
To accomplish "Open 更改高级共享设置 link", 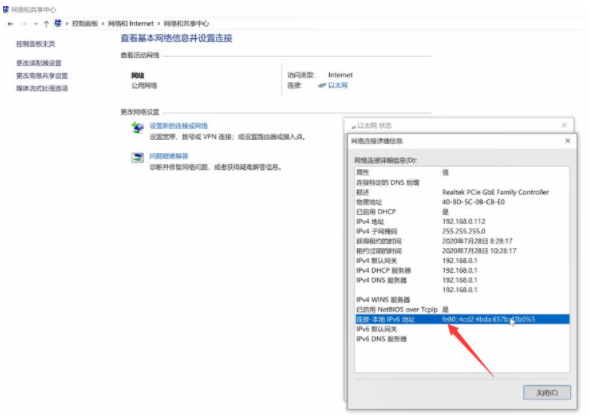I will coord(42,76).
